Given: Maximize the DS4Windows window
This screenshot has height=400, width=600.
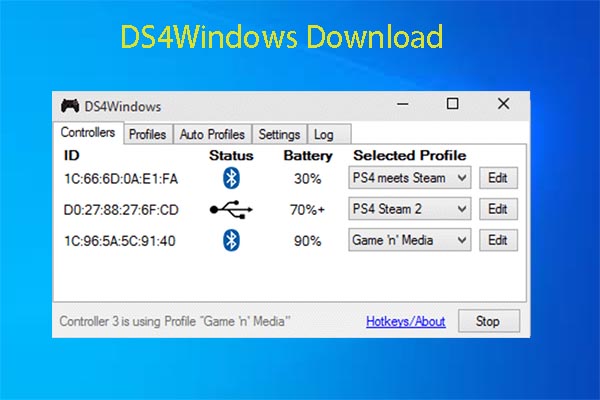Looking at the screenshot, I should click(453, 103).
